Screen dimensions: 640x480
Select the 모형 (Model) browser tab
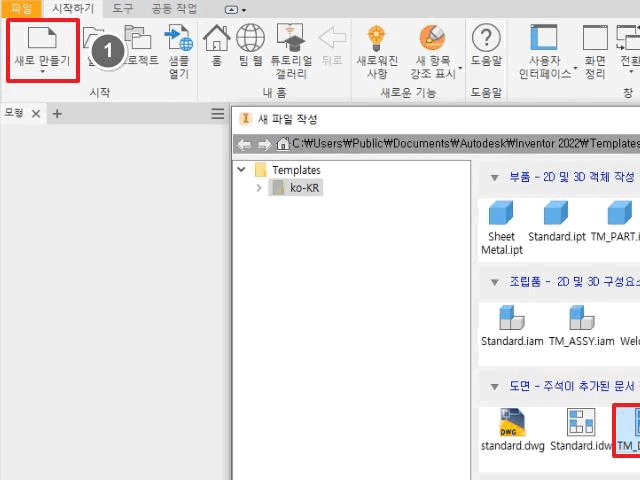click(x=14, y=113)
